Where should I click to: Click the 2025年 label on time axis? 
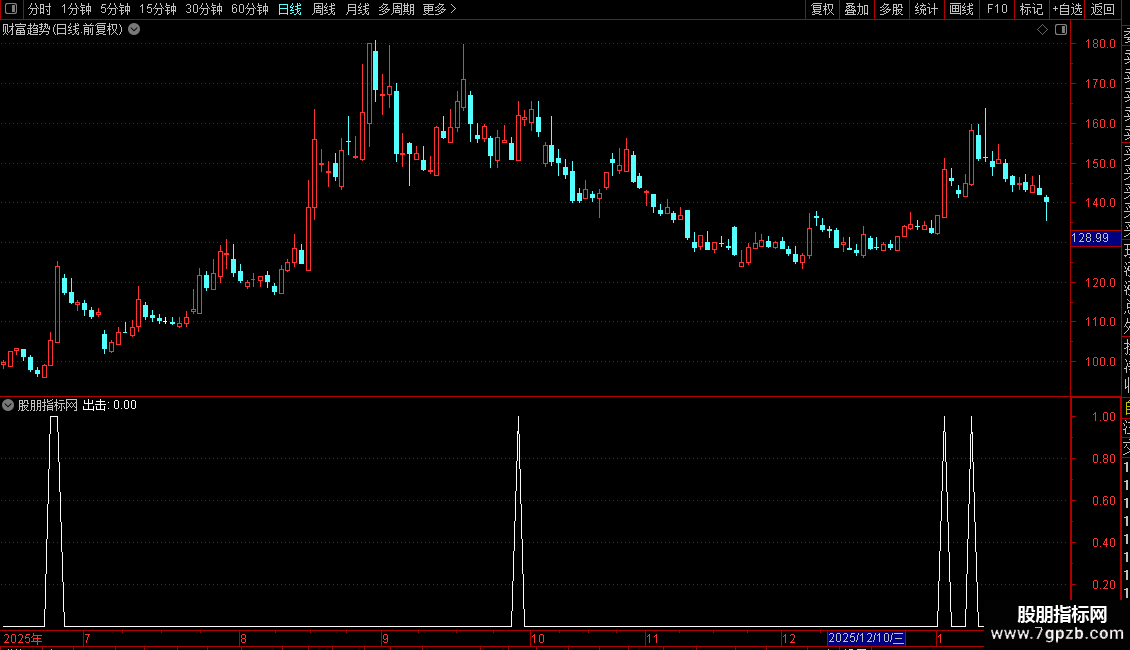[23, 638]
